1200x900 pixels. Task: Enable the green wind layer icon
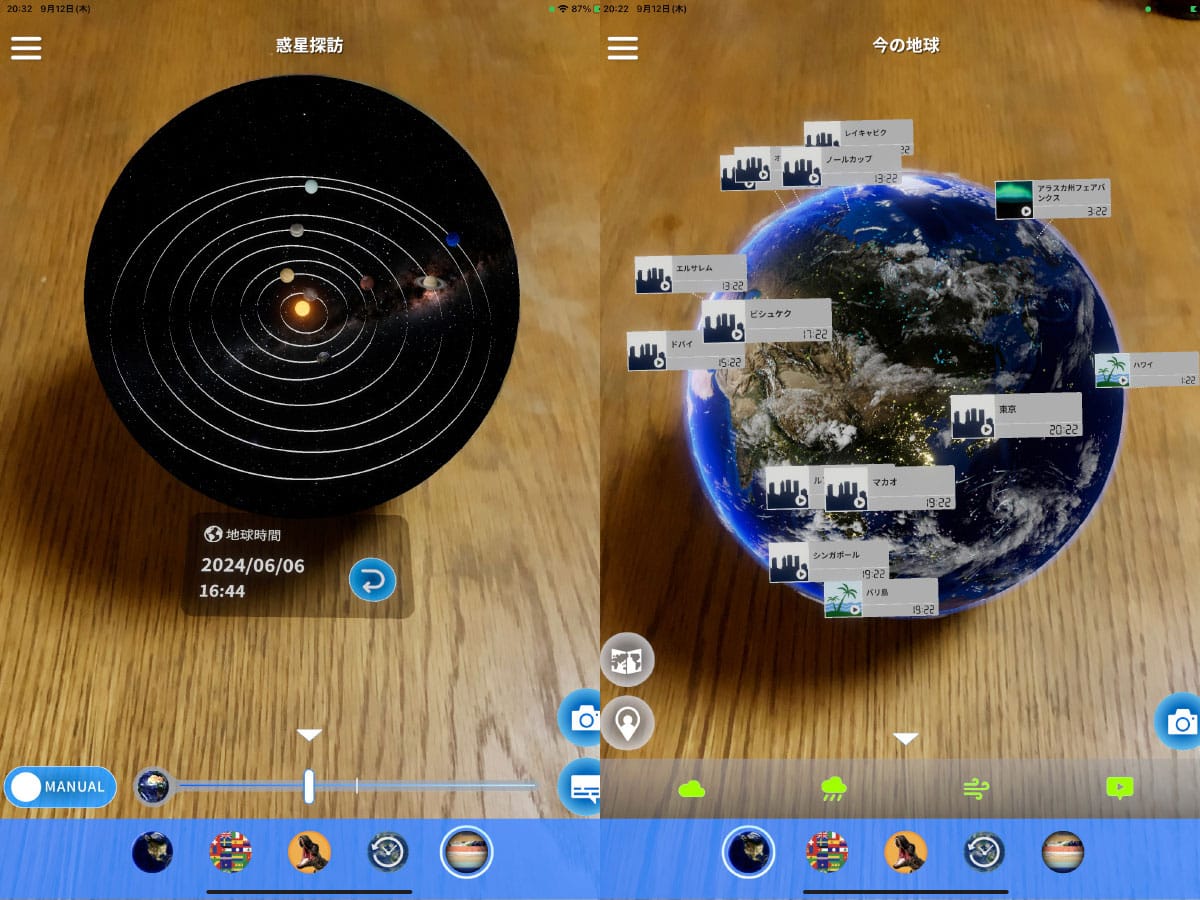[x=975, y=789]
